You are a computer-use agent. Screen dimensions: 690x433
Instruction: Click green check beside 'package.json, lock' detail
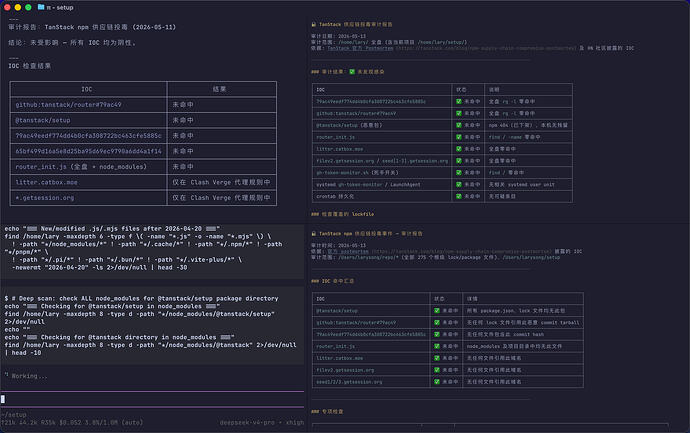pos(437,310)
